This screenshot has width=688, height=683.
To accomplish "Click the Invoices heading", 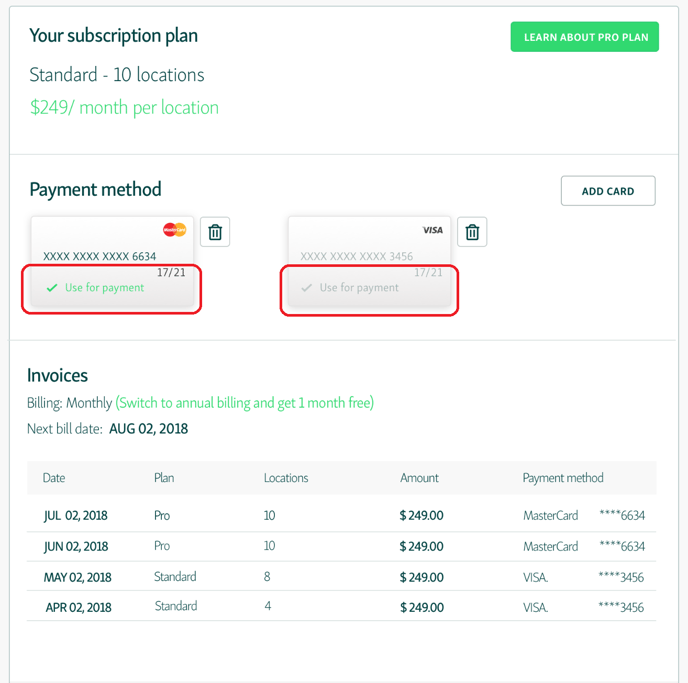I will pyautogui.click(x=57, y=375).
